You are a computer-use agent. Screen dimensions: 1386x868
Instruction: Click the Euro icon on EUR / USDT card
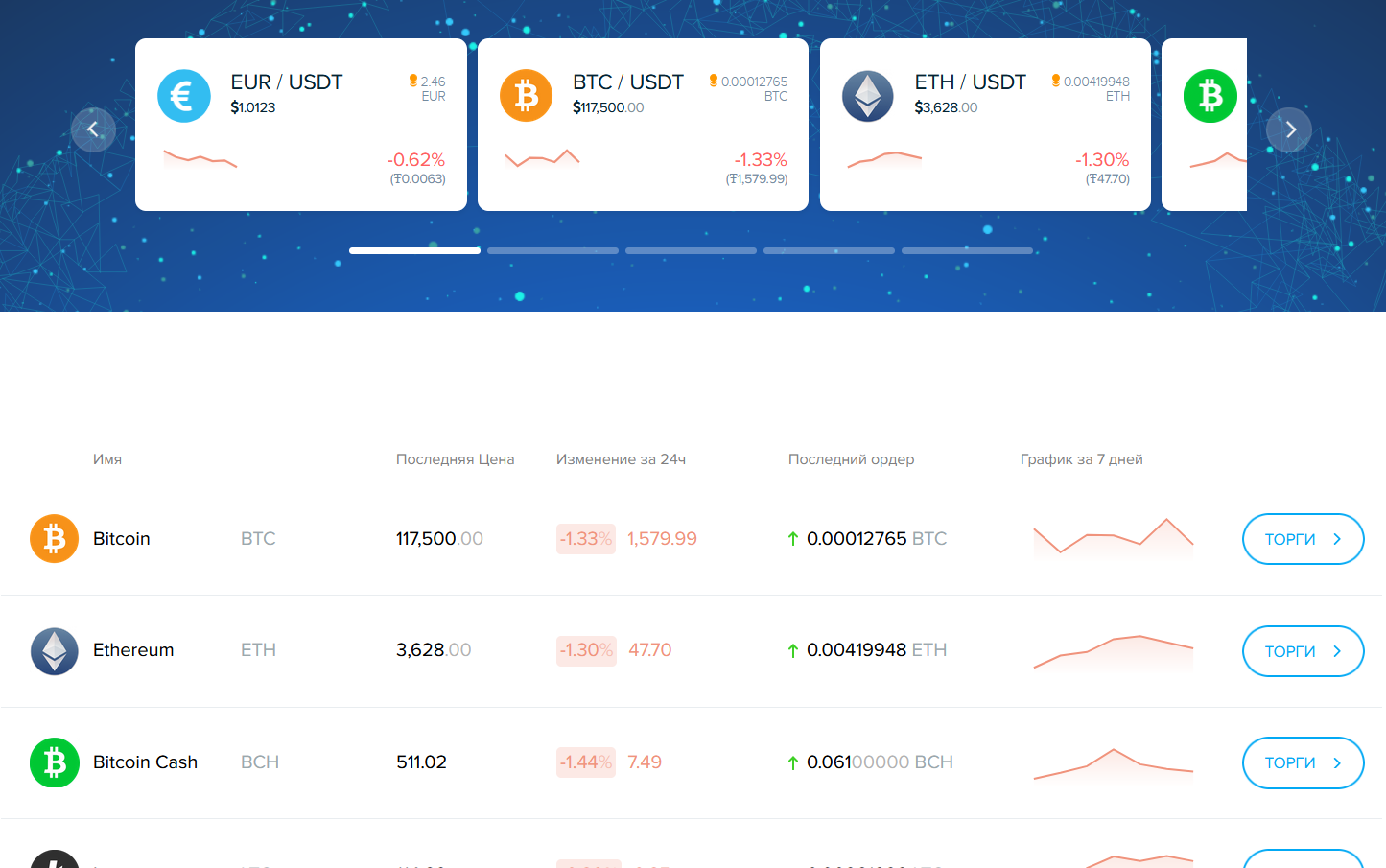[x=184, y=96]
